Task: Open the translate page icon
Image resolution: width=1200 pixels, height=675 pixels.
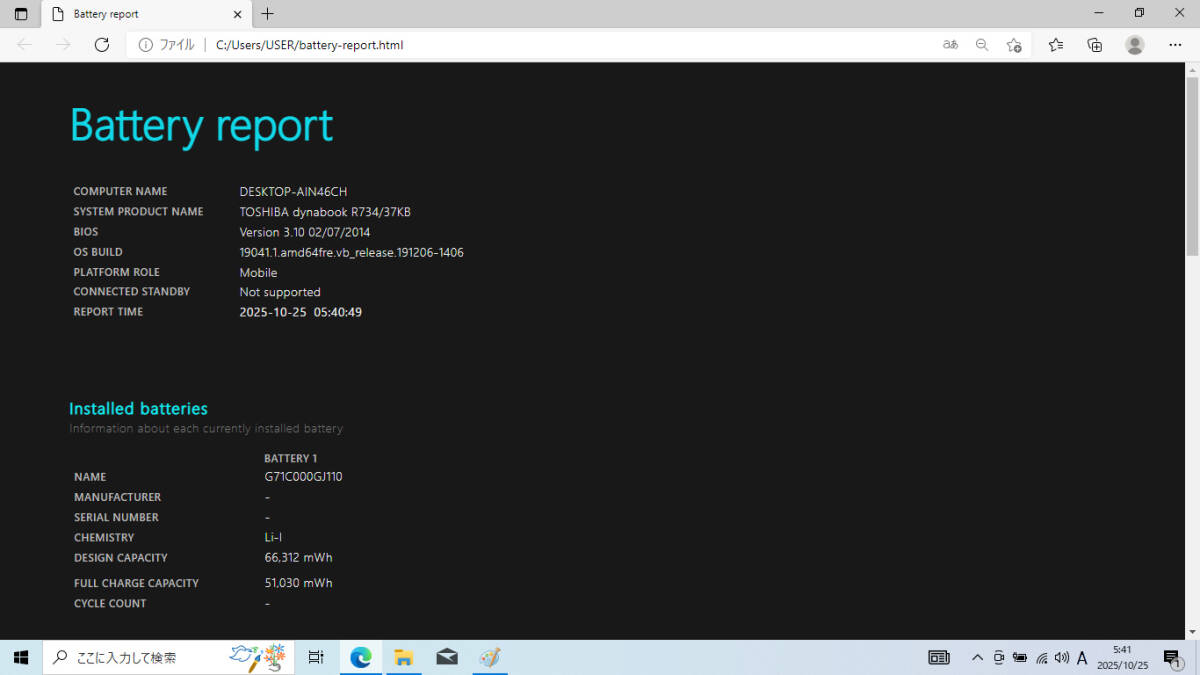Action: (951, 45)
